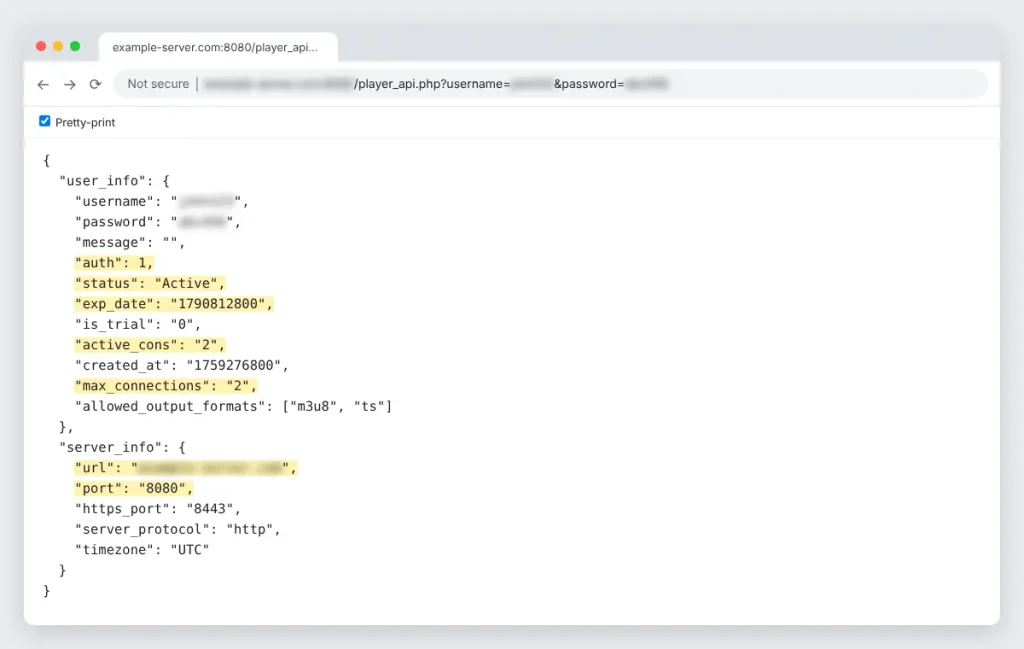Click the created_at value "1759276800"
This screenshot has width=1024, height=649.
tap(234, 365)
